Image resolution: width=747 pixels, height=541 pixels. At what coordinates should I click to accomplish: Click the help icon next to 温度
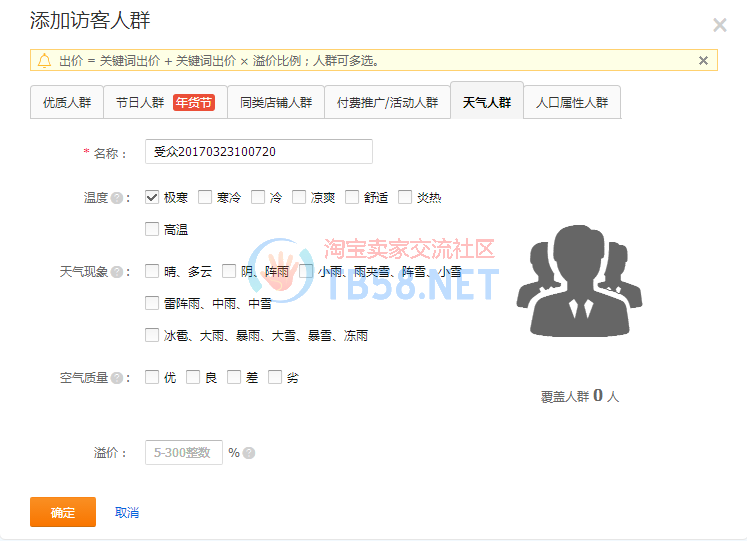click(x=117, y=198)
